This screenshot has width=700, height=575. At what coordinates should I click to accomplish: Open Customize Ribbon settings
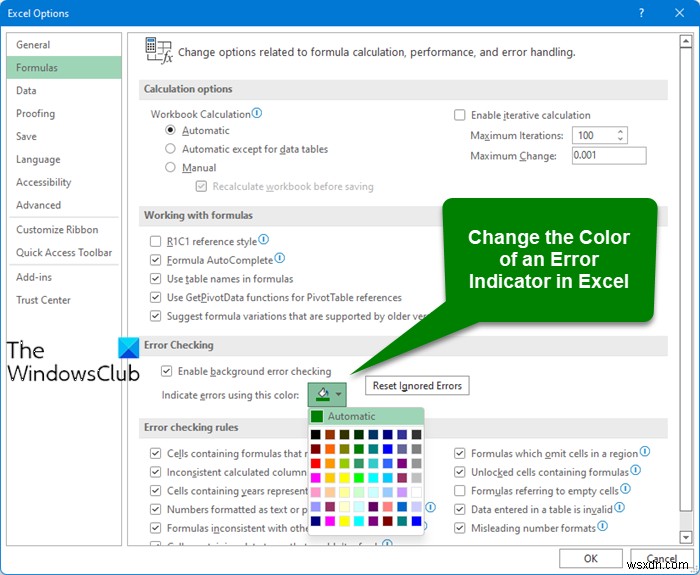(x=64, y=229)
